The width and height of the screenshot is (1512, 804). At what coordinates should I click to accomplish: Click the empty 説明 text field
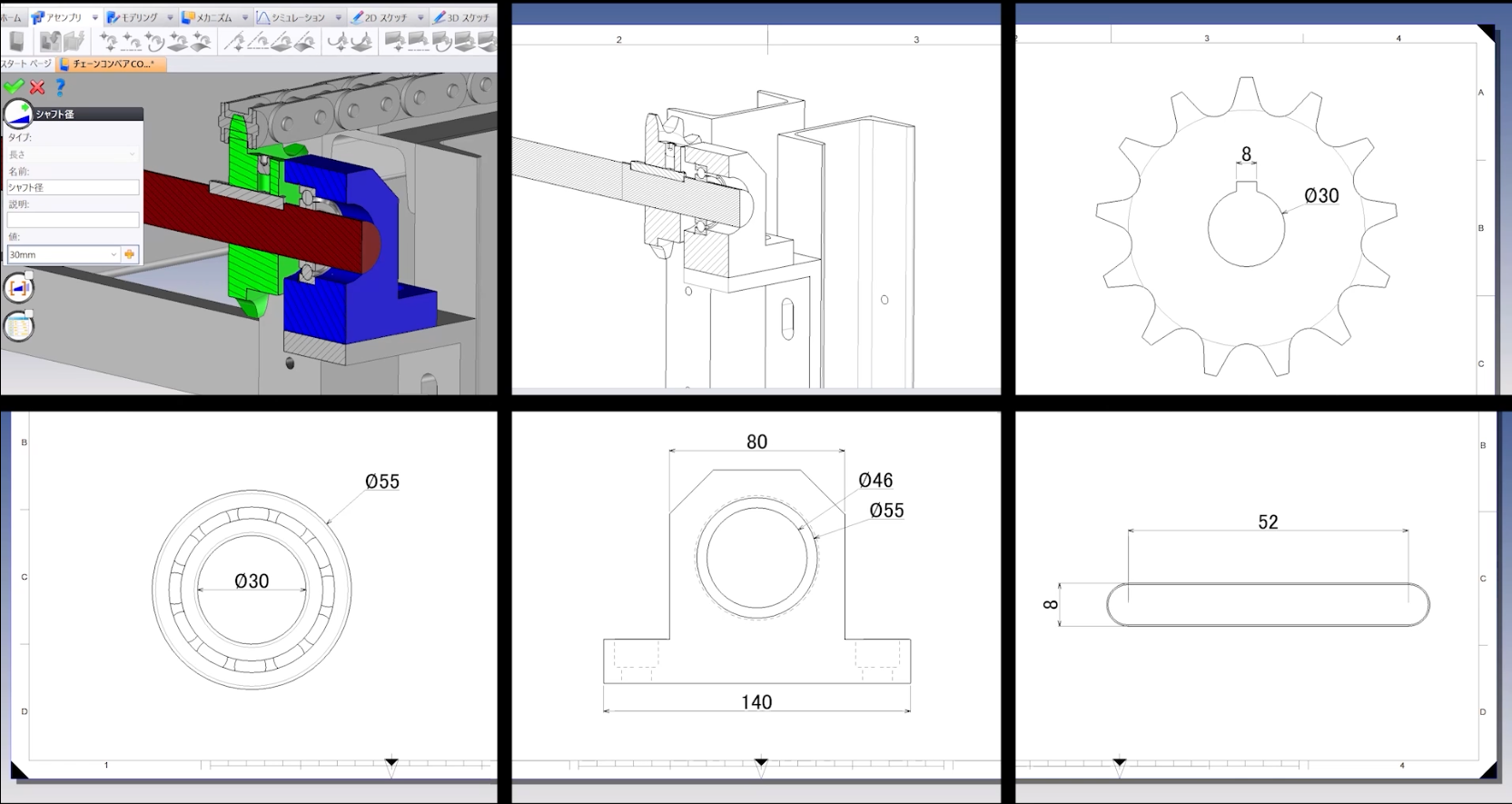point(73,220)
